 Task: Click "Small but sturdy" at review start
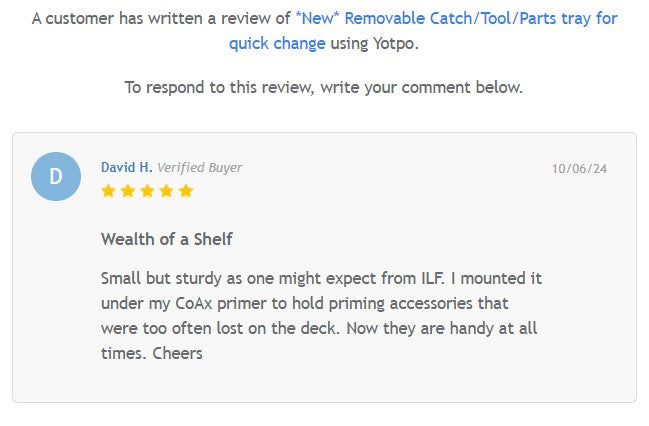pos(160,278)
